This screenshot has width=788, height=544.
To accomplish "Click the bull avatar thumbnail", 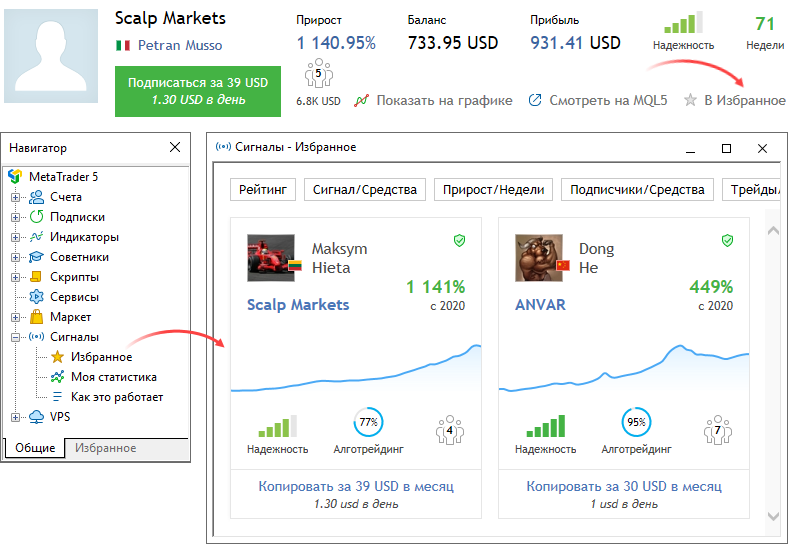I will coord(539,258).
